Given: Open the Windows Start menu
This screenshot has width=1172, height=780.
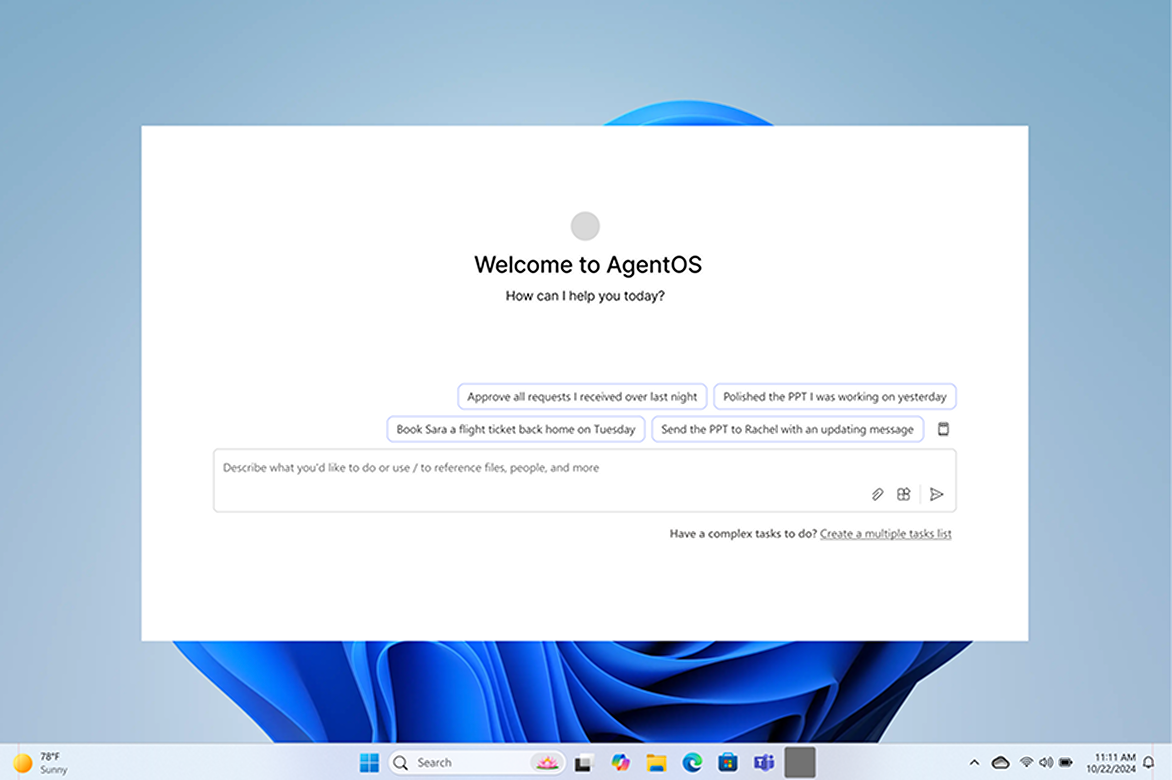Looking at the screenshot, I should [x=369, y=762].
